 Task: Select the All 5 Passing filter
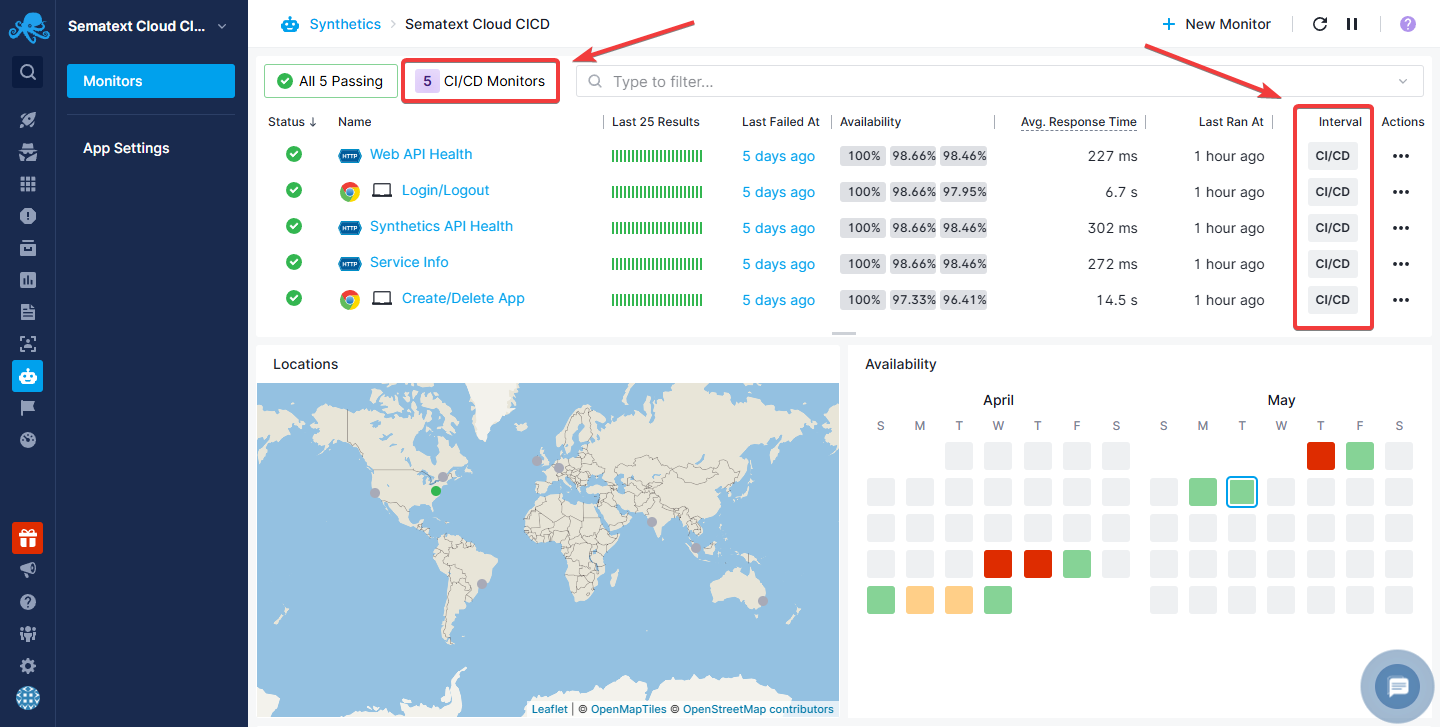331,81
